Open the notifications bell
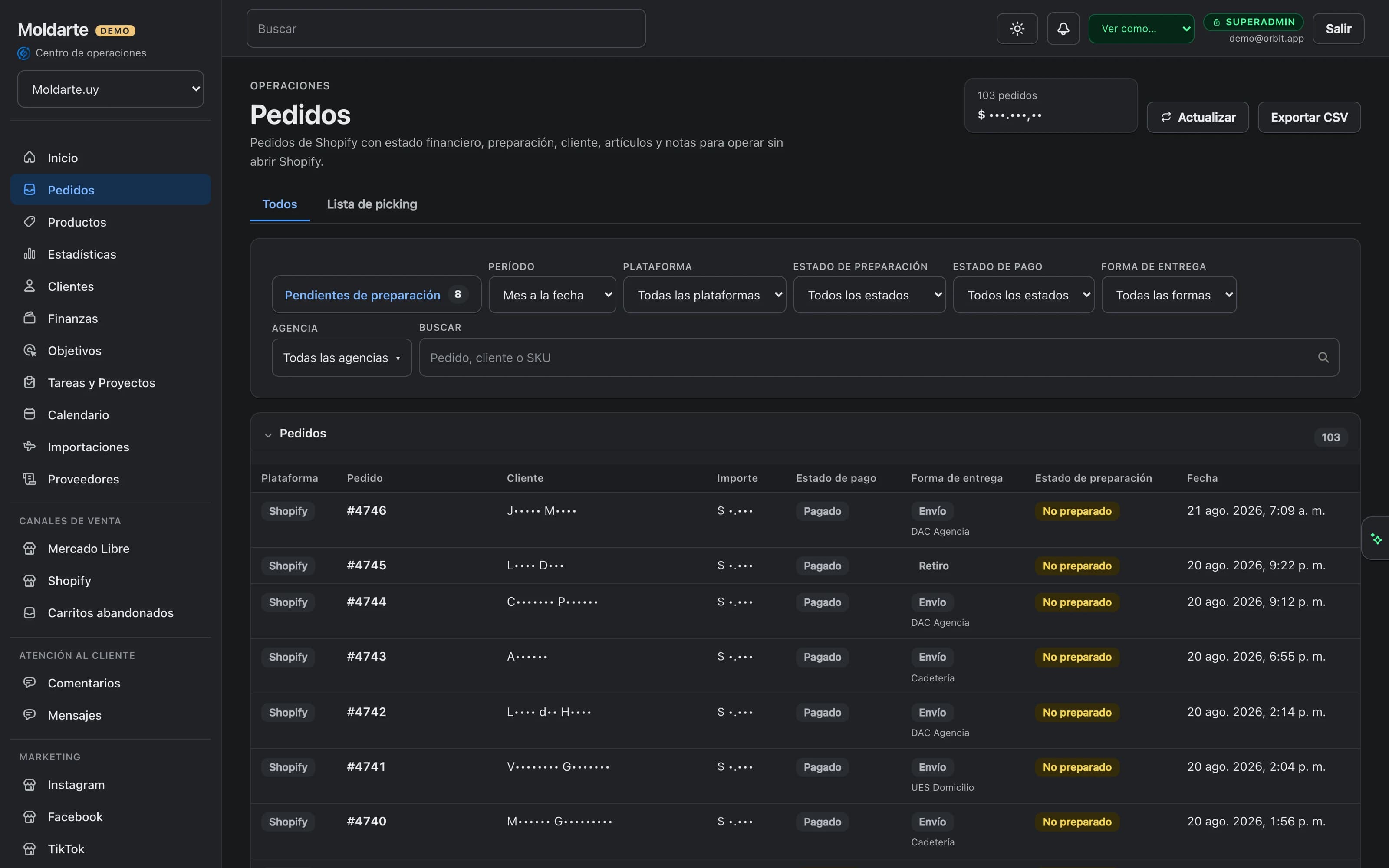The width and height of the screenshot is (1389, 868). 1063,29
